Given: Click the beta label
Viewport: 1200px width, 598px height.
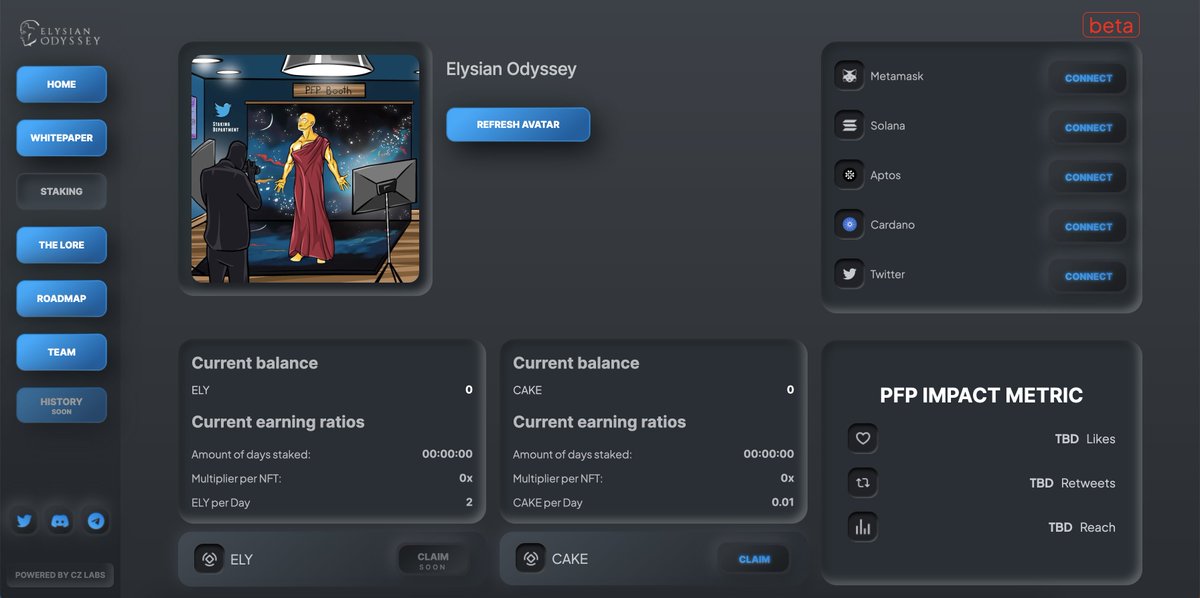Looking at the screenshot, I should point(1111,25).
